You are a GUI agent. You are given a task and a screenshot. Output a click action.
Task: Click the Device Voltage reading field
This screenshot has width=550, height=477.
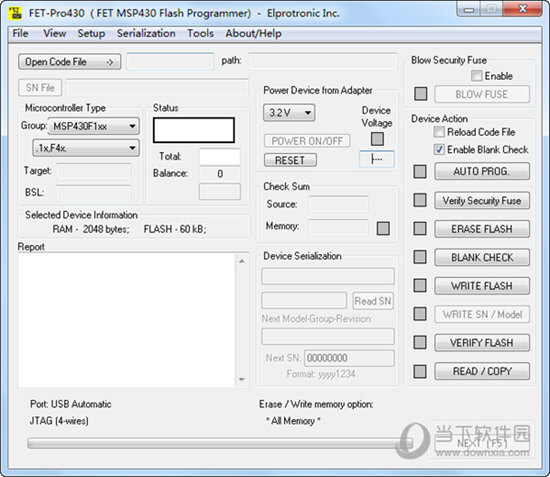(x=377, y=159)
